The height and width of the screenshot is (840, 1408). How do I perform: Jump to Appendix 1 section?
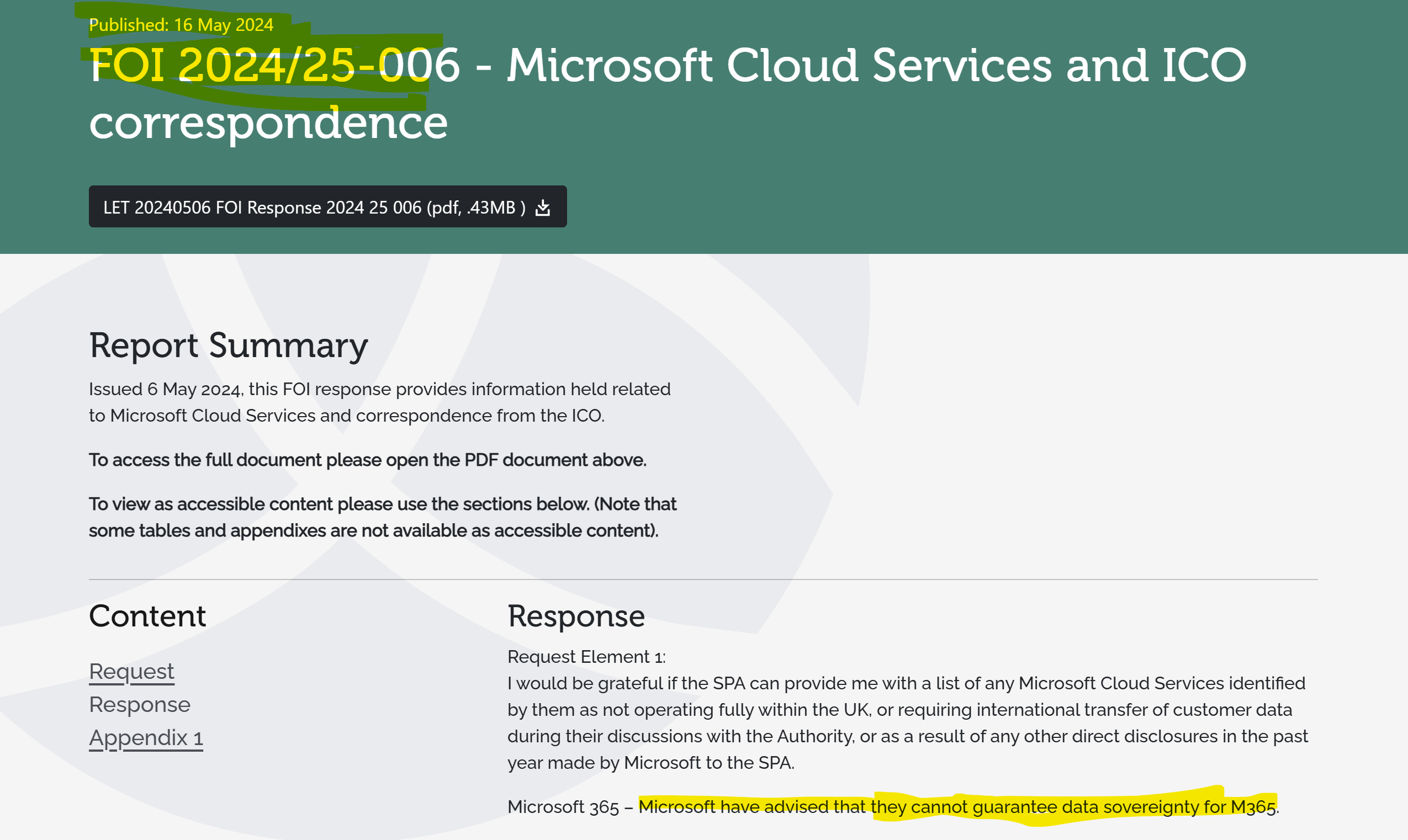point(146,737)
